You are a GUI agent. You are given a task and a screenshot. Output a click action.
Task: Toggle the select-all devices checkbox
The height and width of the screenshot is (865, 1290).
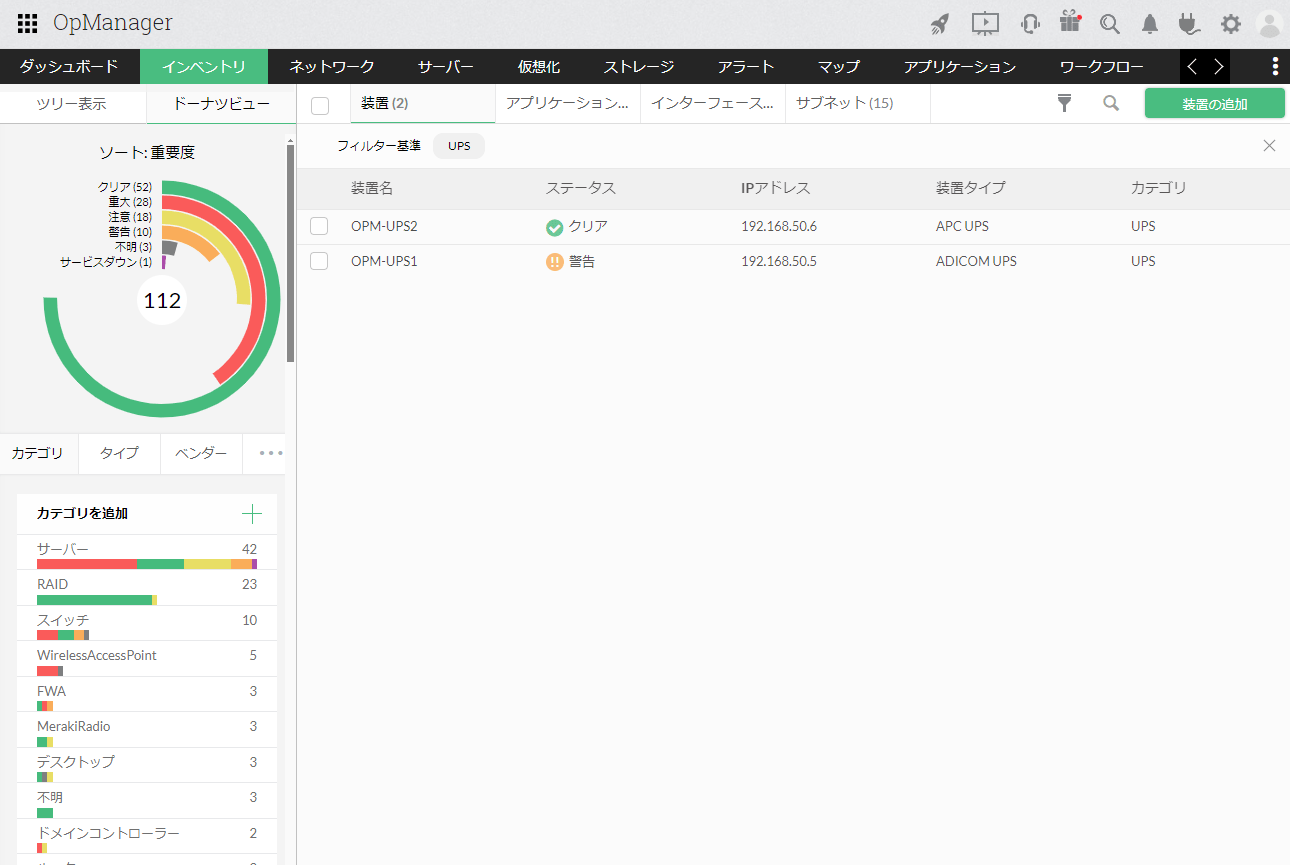click(x=320, y=106)
